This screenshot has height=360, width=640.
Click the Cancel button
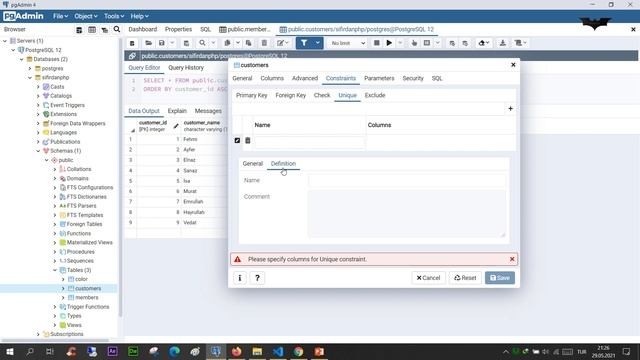click(428, 278)
